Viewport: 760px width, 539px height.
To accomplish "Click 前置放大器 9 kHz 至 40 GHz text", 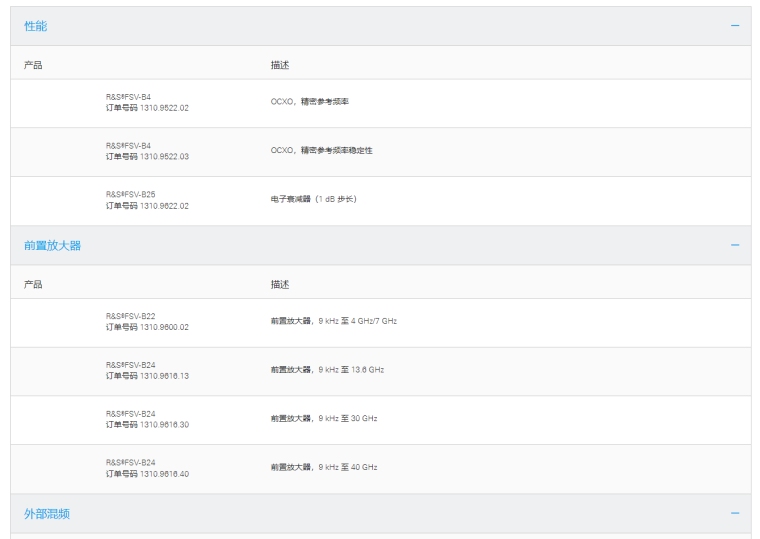I will coord(324,468).
